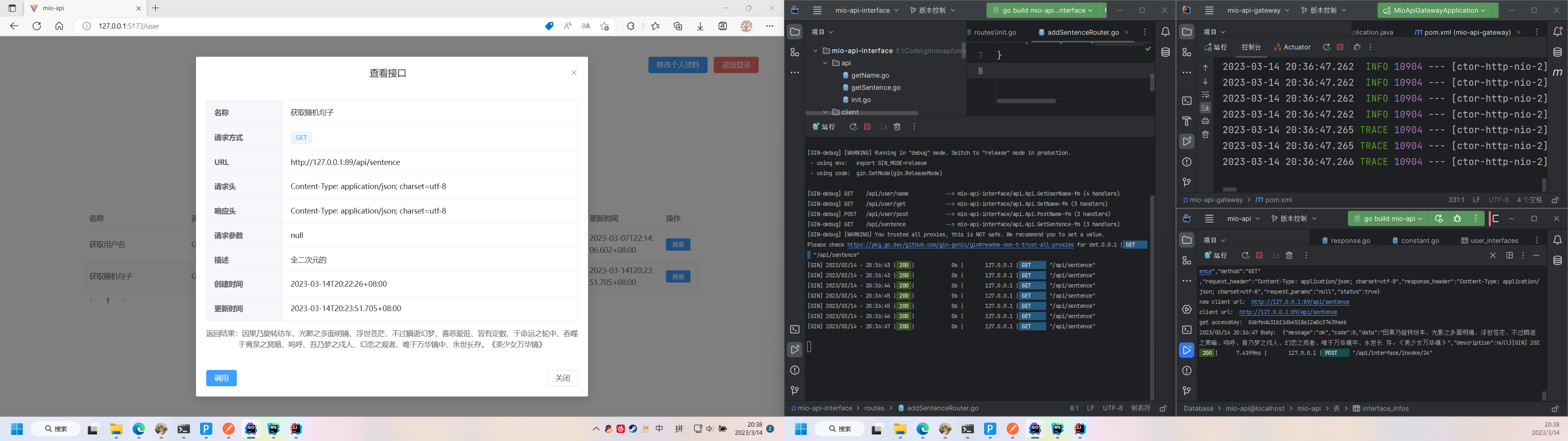The width and height of the screenshot is (1568, 441).
Task: Open Git tool in mio-api-gateway window
Action: (x=1186, y=182)
